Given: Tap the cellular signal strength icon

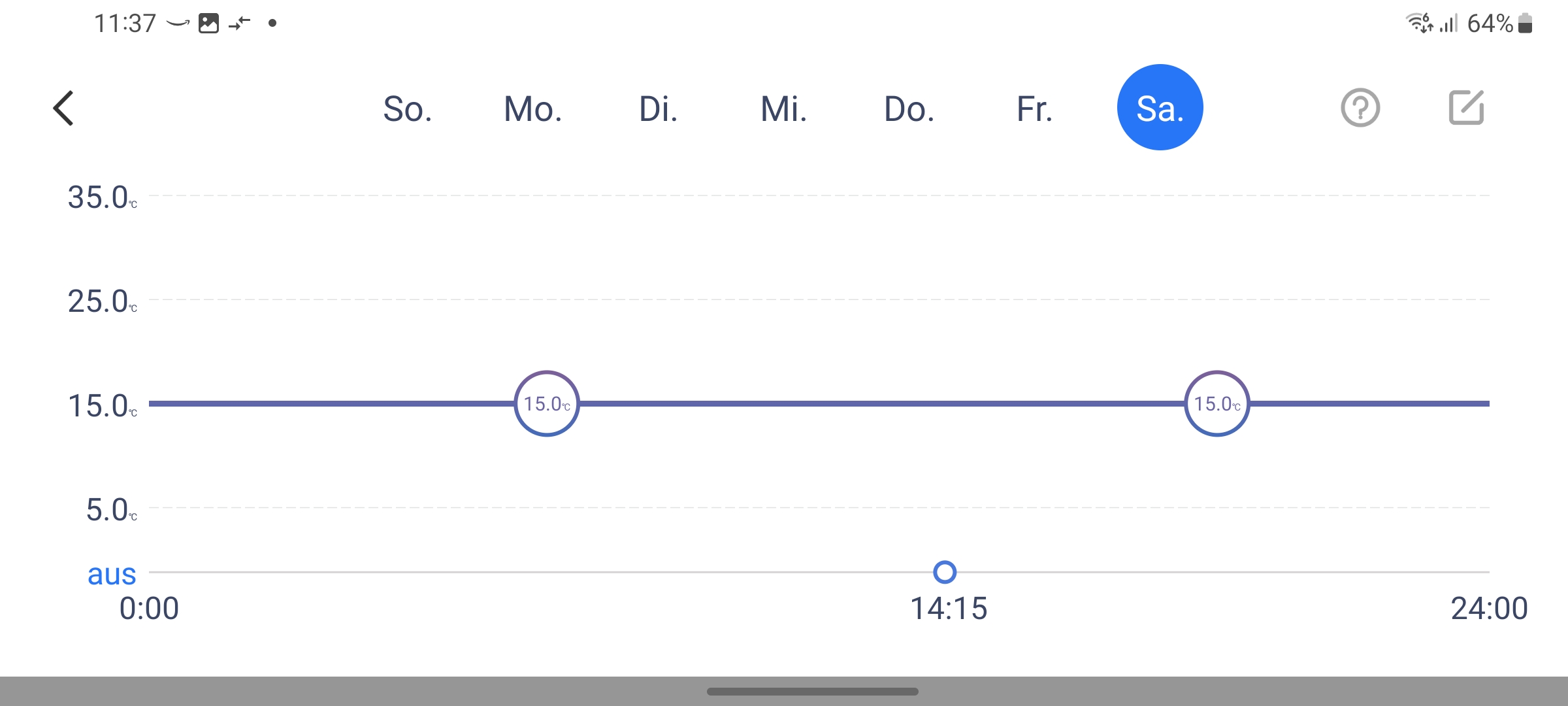Looking at the screenshot, I should point(1448,24).
